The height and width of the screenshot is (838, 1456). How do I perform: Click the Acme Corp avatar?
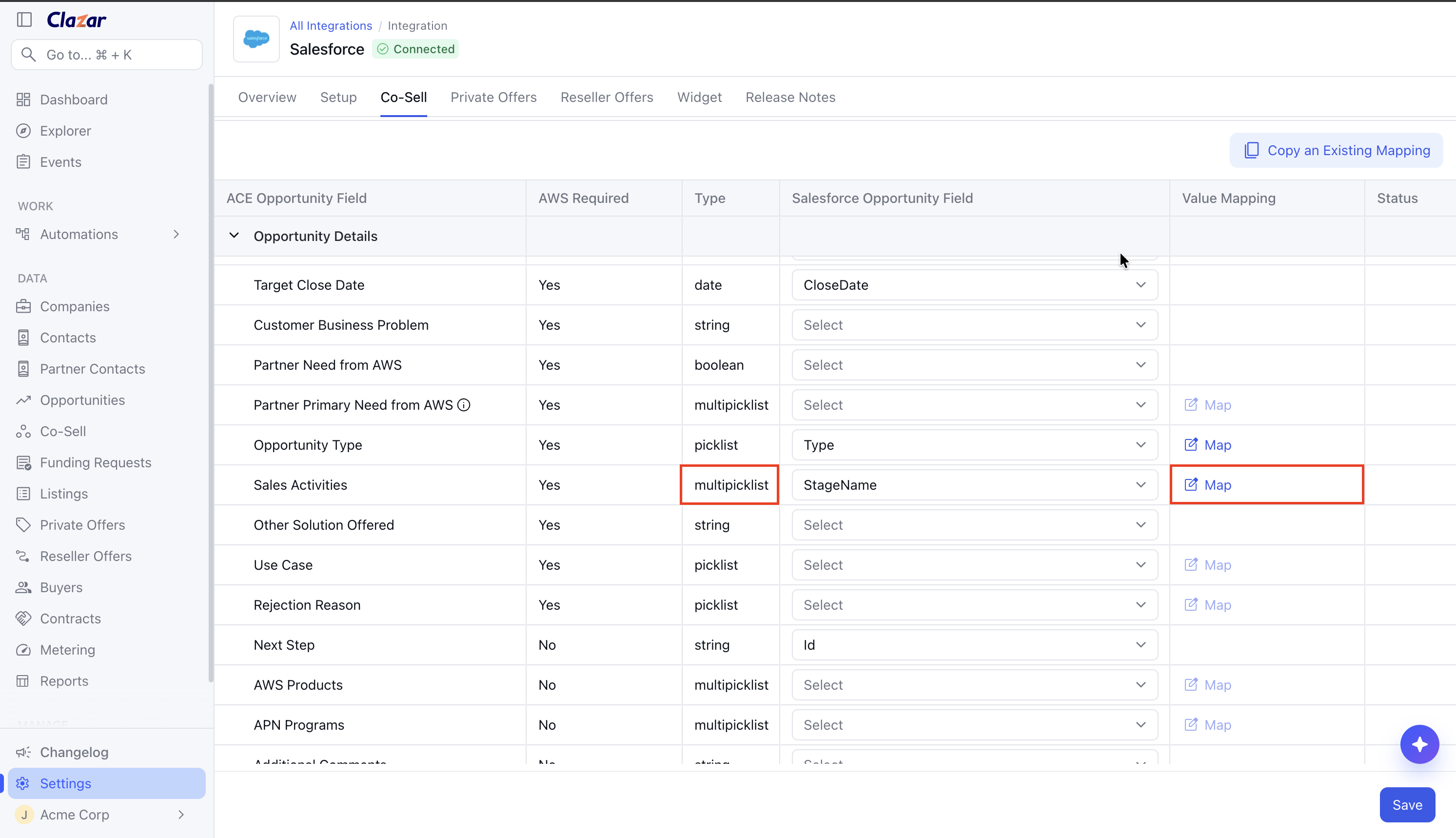pos(24,815)
